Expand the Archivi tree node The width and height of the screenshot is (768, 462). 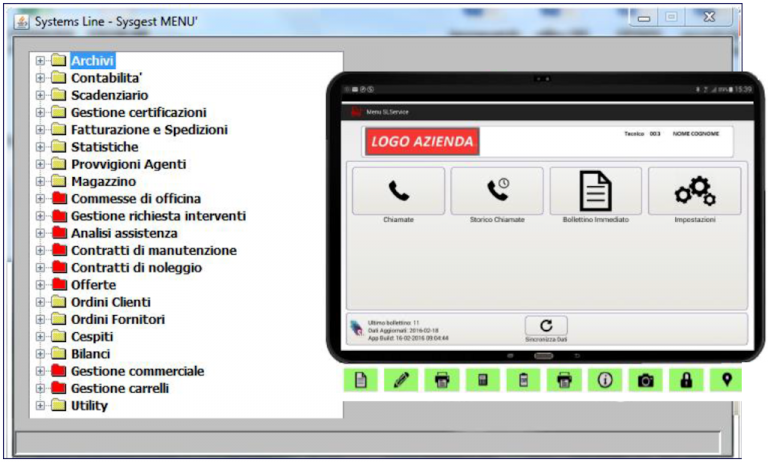(40, 61)
